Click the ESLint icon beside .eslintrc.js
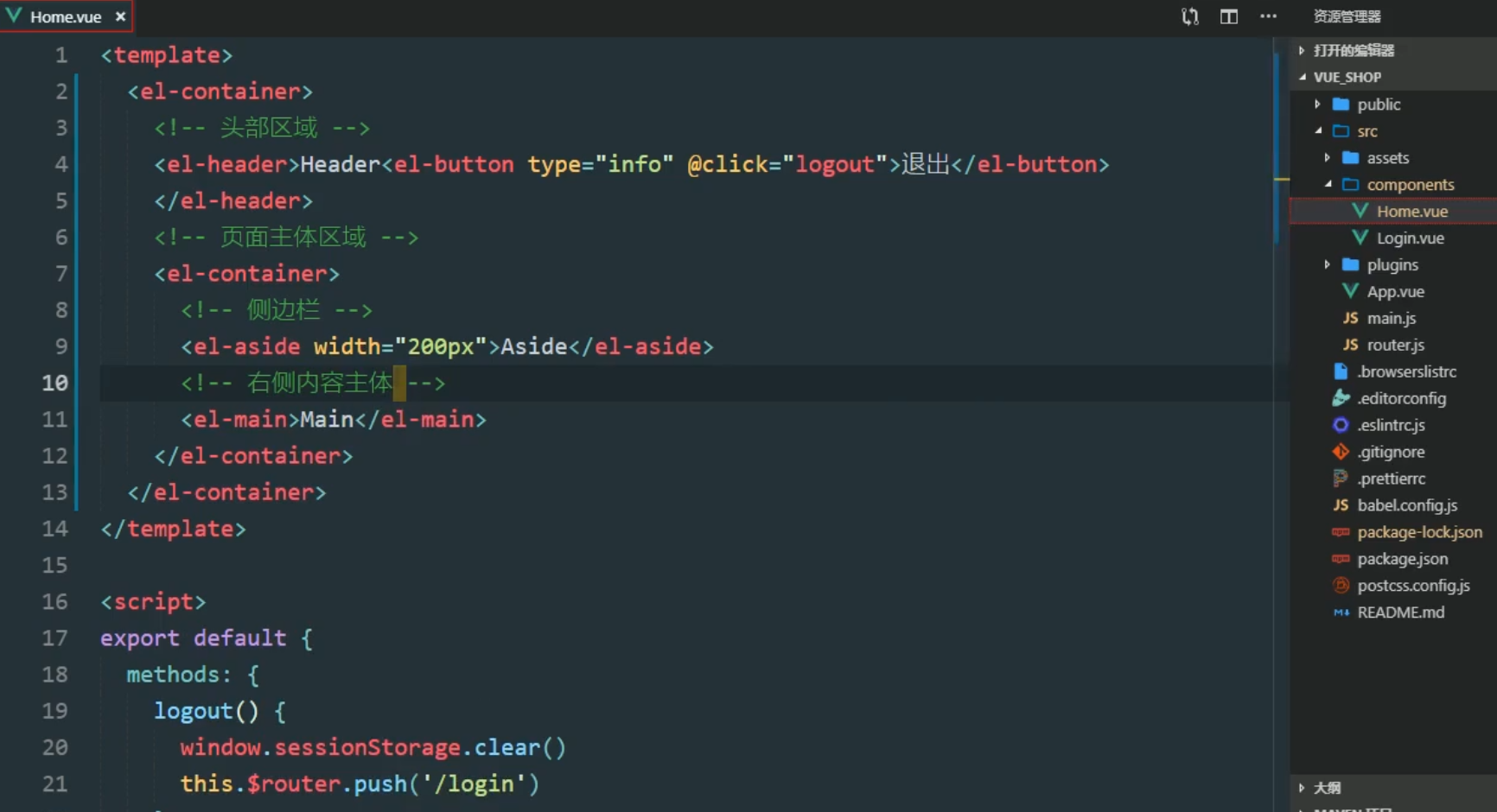1497x812 pixels. (1341, 425)
